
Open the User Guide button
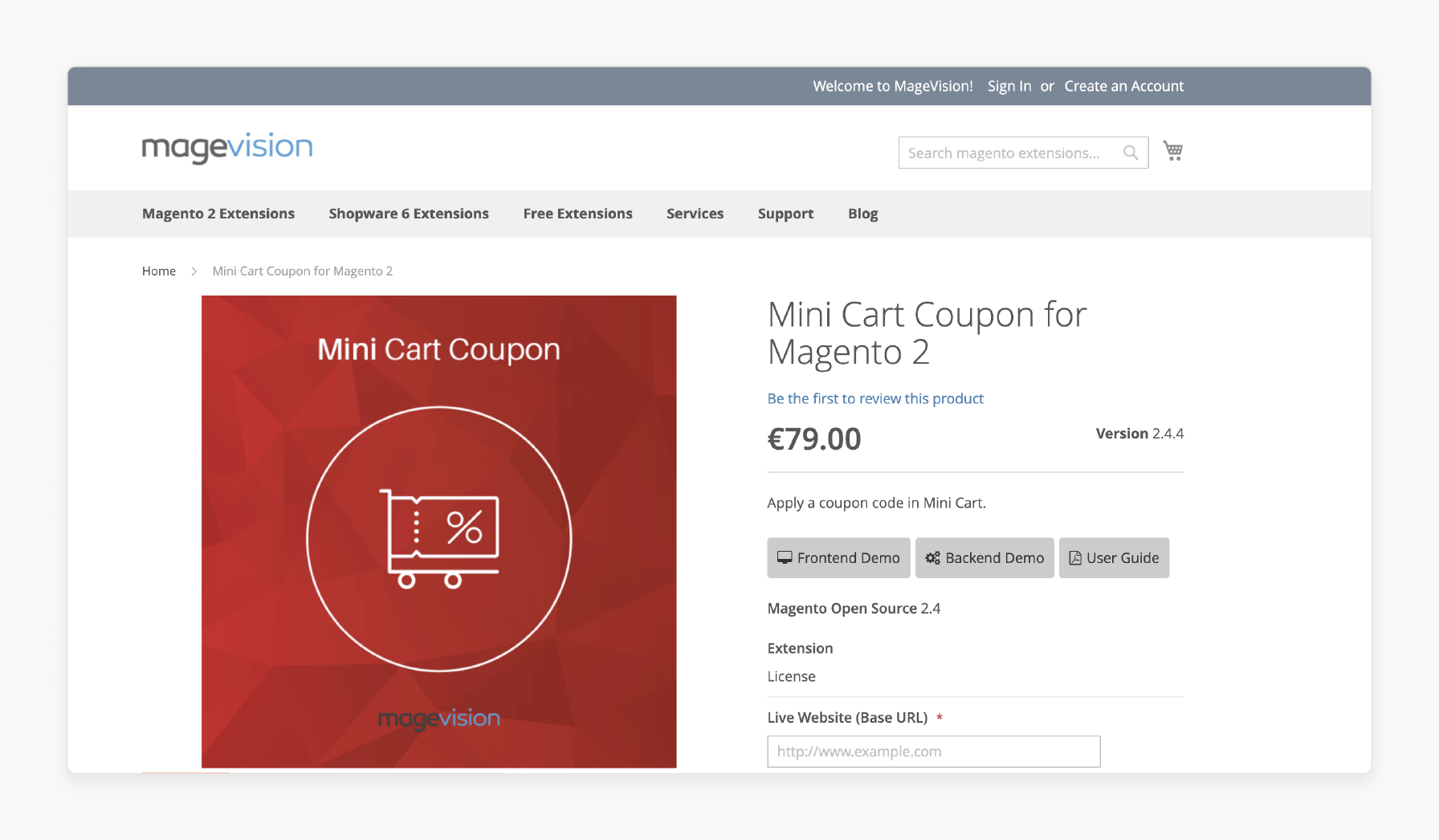pos(1114,557)
